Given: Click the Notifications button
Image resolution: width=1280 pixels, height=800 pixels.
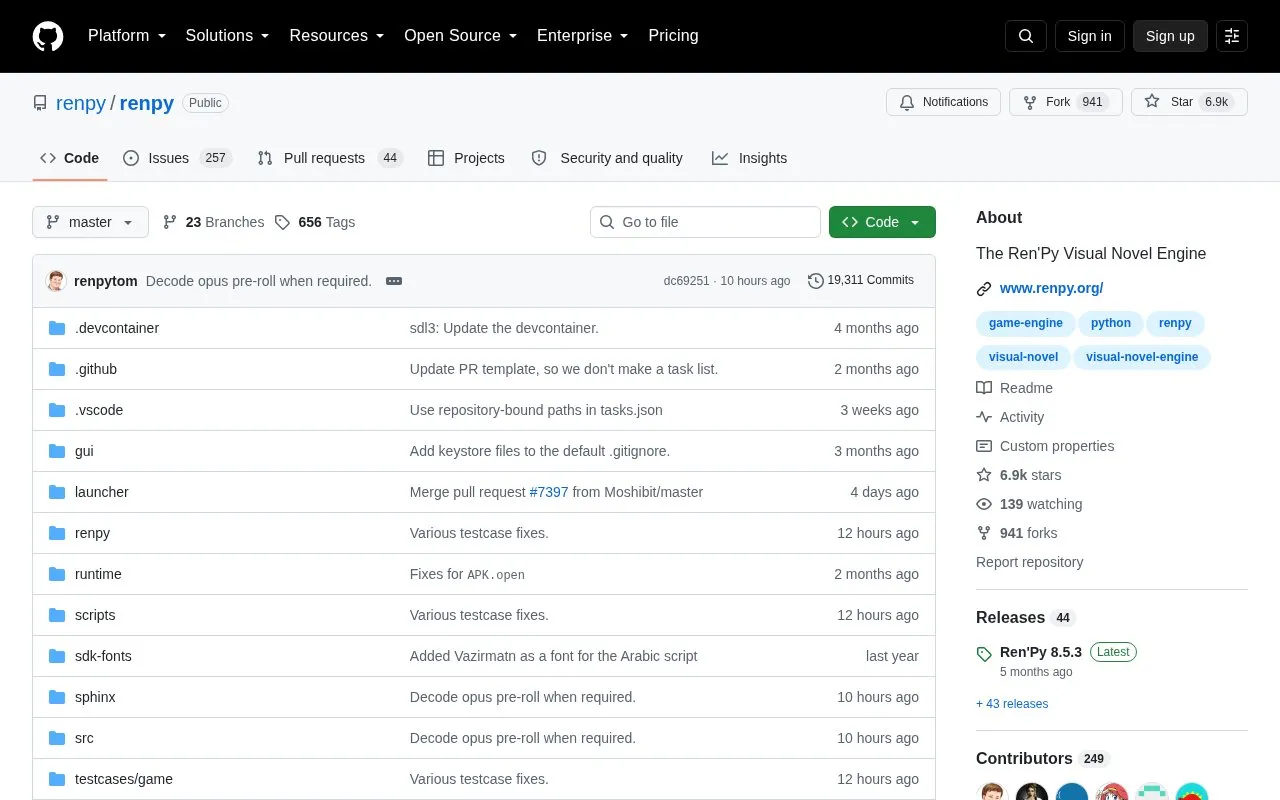Looking at the screenshot, I should (943, 102).
